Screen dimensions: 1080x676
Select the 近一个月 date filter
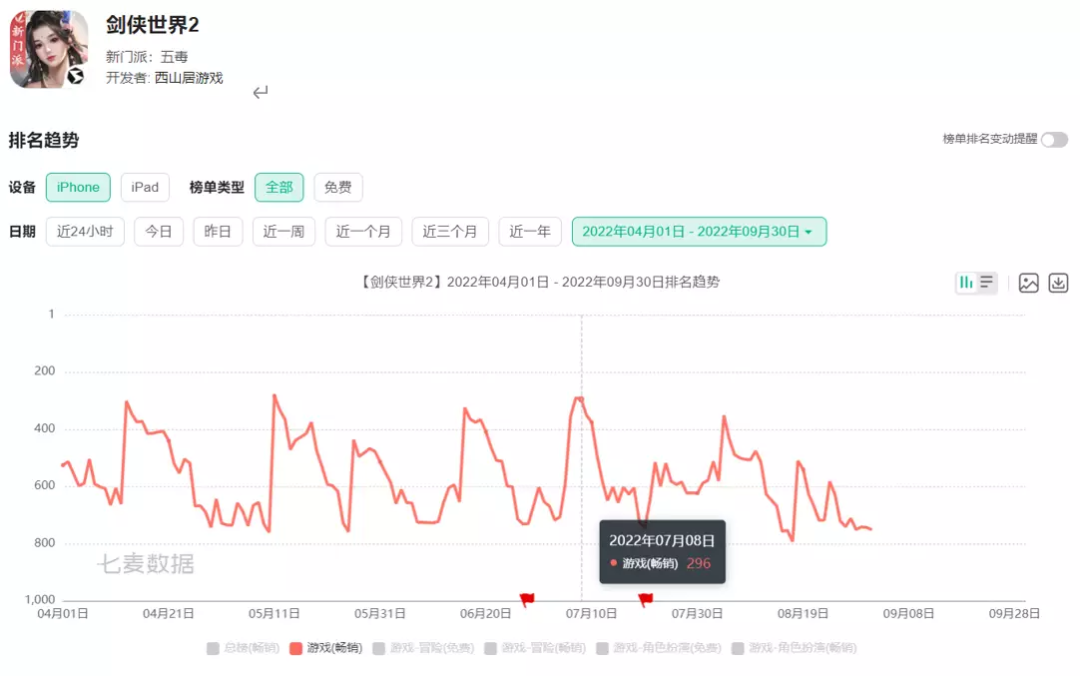pos(363,232)
